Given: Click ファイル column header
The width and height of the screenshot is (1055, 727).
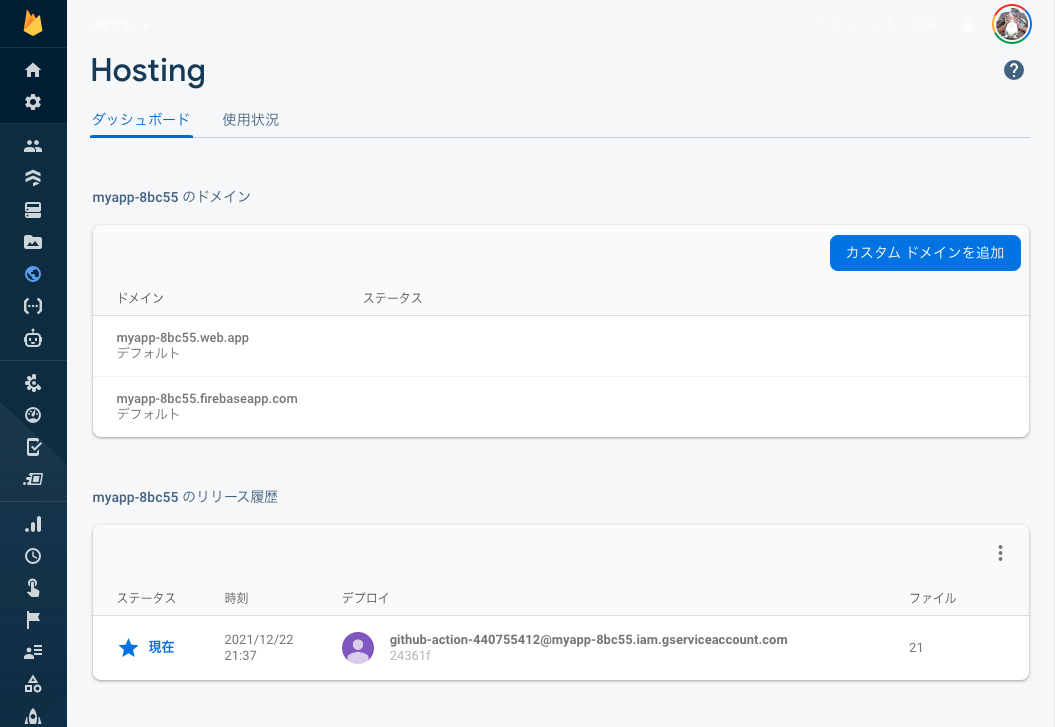Looking at the screenshot, I should click(x=933, y=598).
